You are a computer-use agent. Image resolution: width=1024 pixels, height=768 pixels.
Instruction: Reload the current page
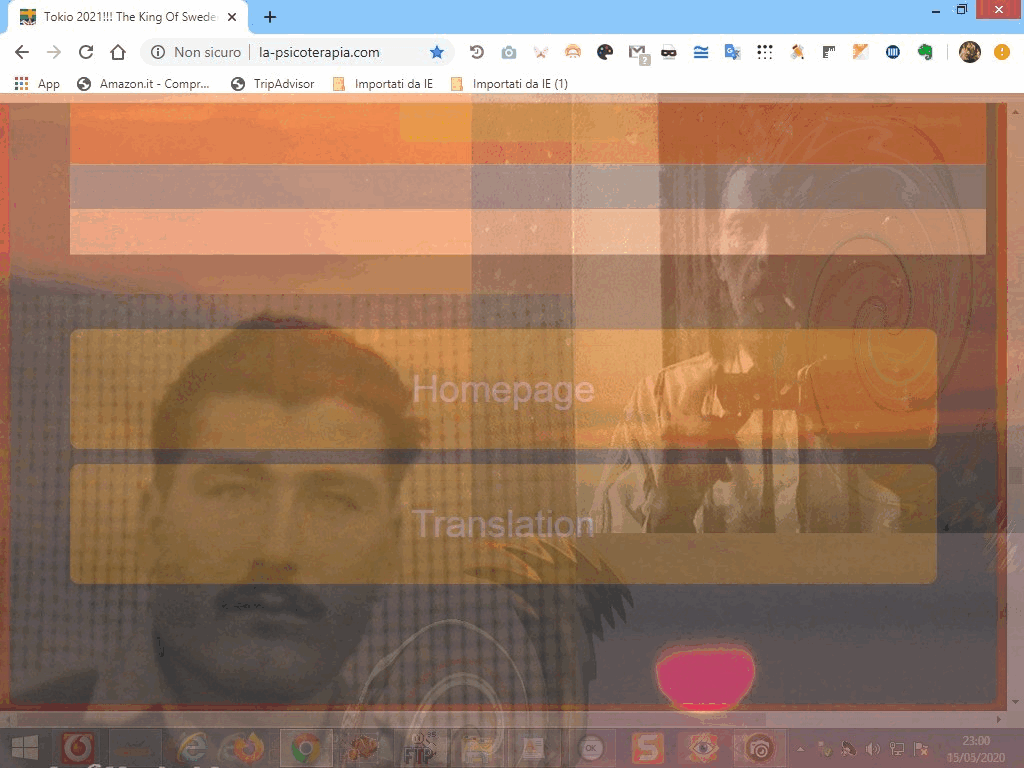pos(86,52)
